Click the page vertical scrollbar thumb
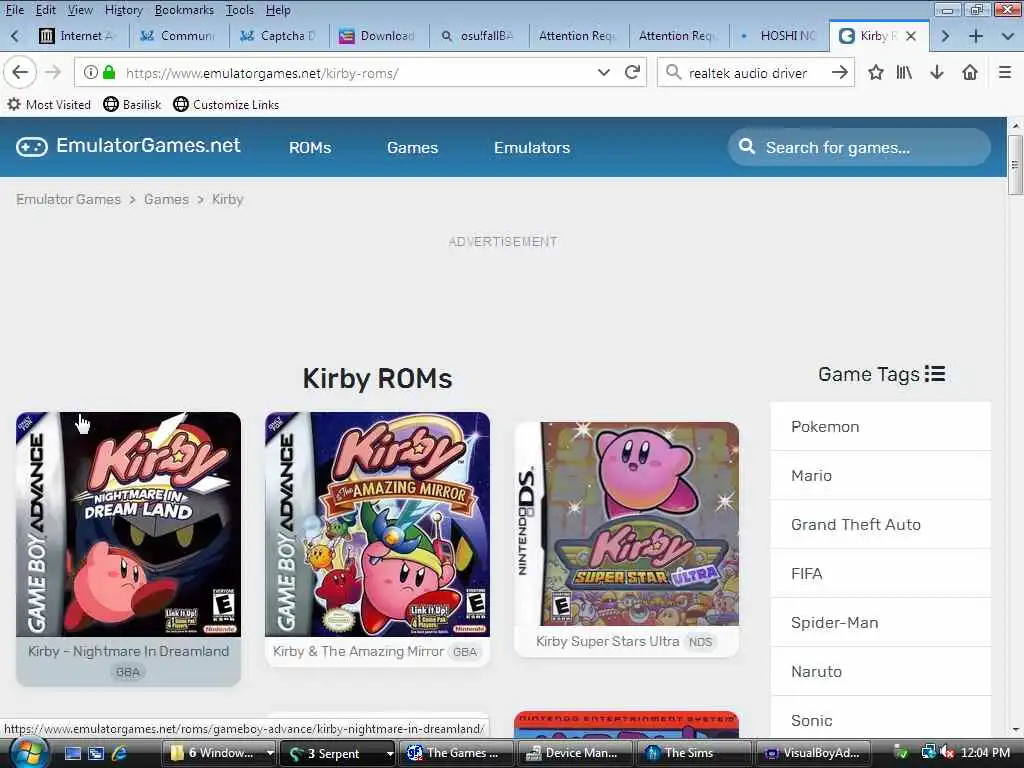This screenshot has width=1024, height=768. pyautogui.click(x=1015, y=165)
